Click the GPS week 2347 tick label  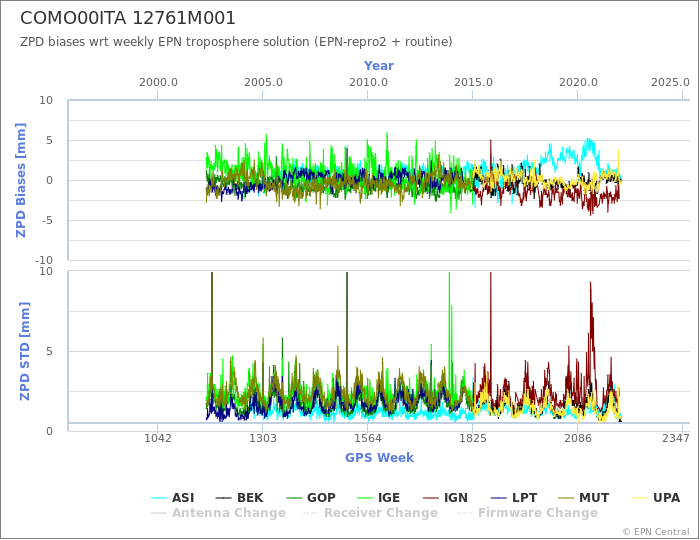[676, 438]
